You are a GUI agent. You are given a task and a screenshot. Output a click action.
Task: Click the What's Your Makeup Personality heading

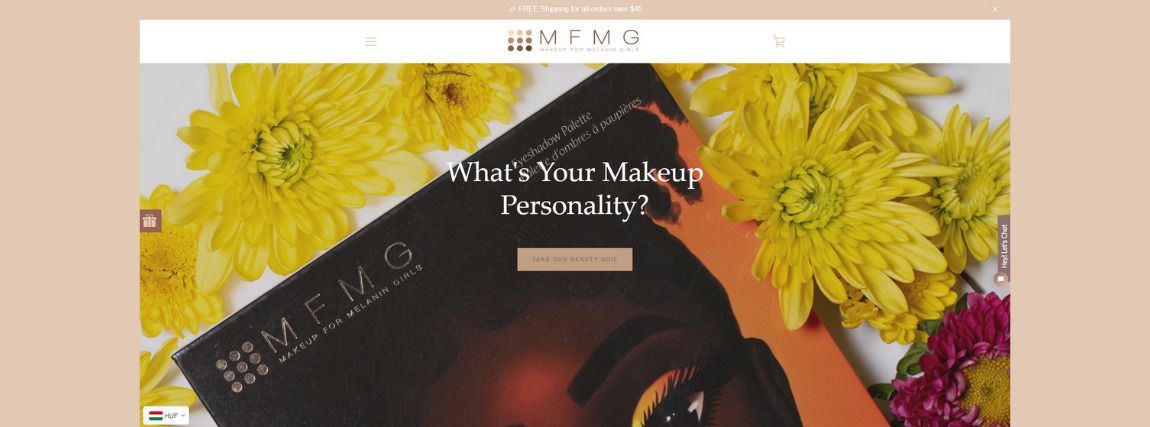click(x=575, y=189)
